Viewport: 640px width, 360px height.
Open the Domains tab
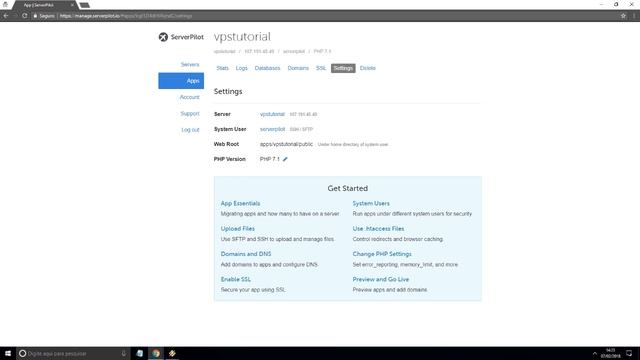[298, 68]
